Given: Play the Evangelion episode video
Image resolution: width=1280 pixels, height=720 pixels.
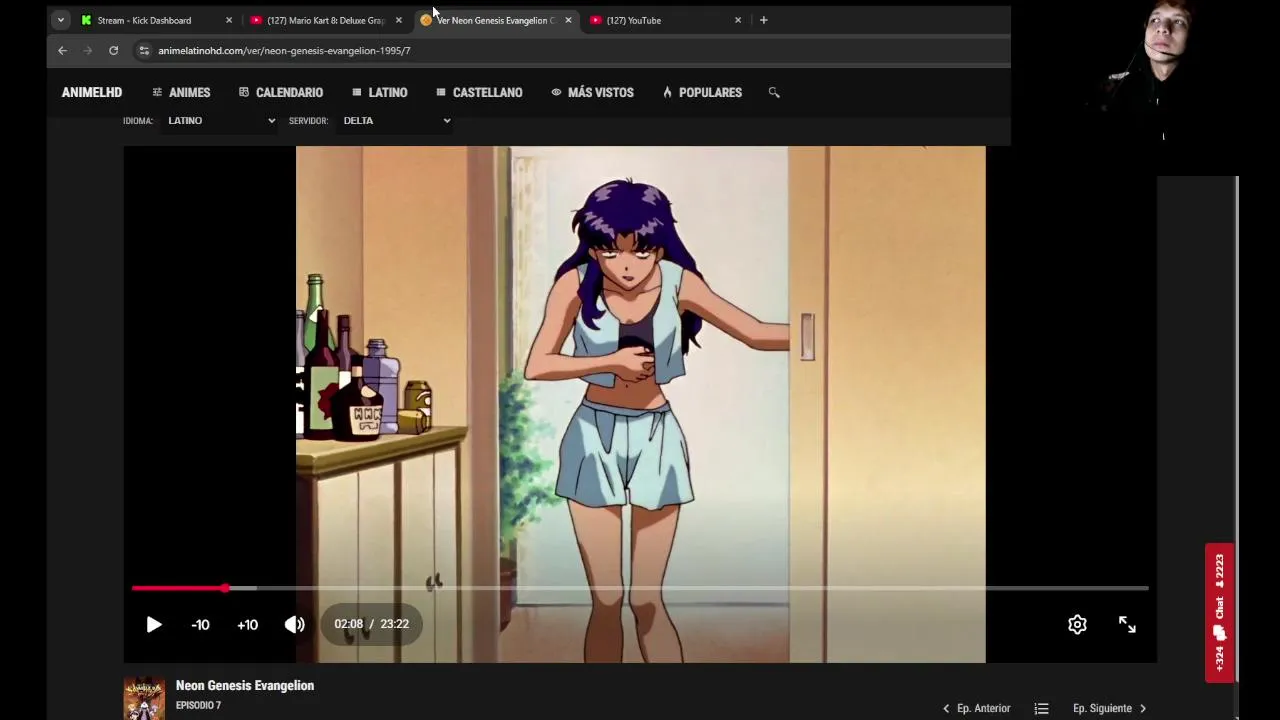Looking at the screenshot, I should 153,624.
